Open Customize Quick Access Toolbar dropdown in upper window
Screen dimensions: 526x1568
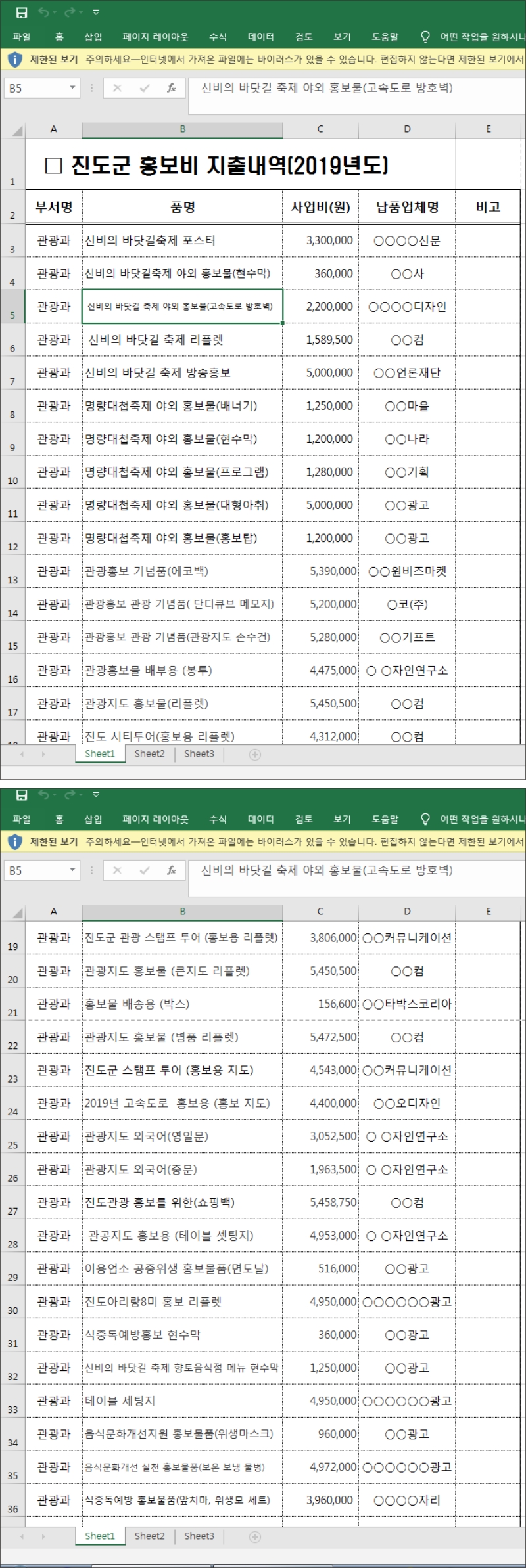coord(97,12)
